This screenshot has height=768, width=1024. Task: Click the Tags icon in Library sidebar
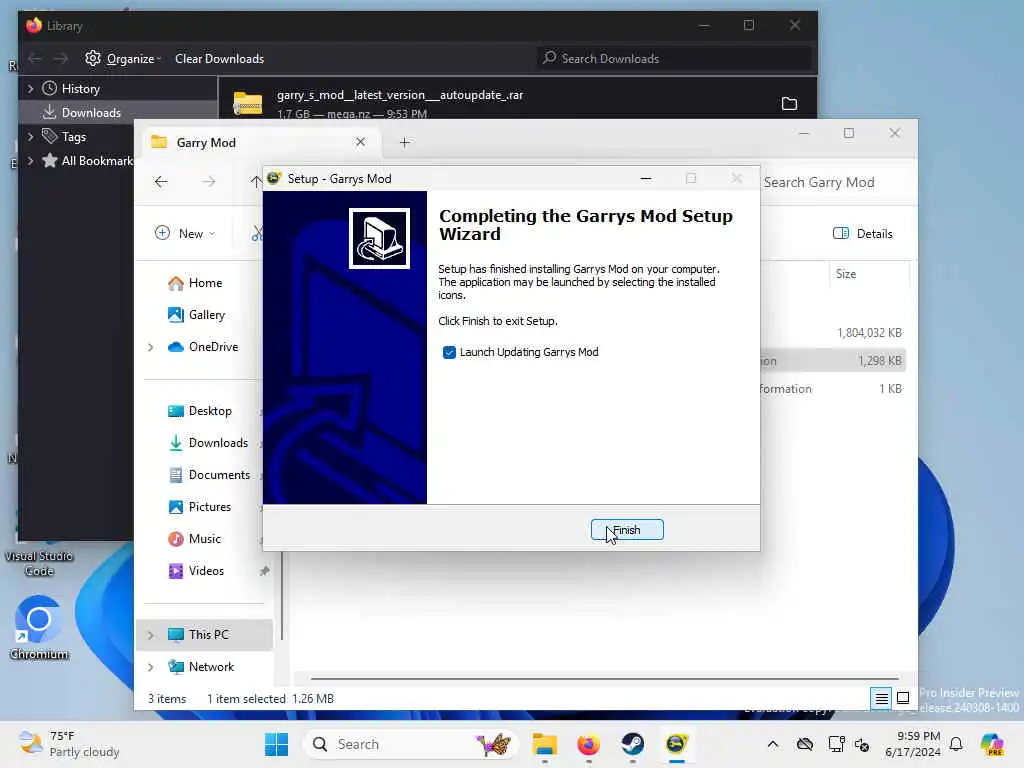(x=50, y=136)
